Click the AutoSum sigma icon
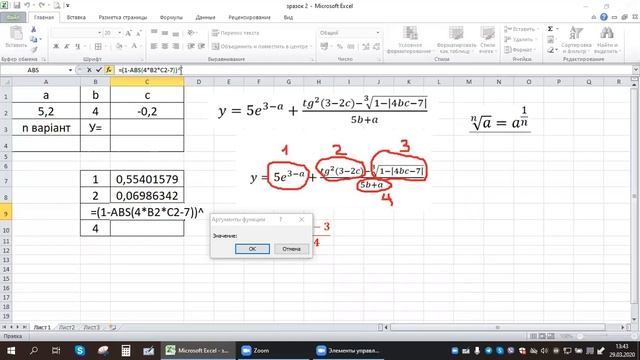Image resolution: width=640 pixels, height=360 pixels. coord(550,29)
